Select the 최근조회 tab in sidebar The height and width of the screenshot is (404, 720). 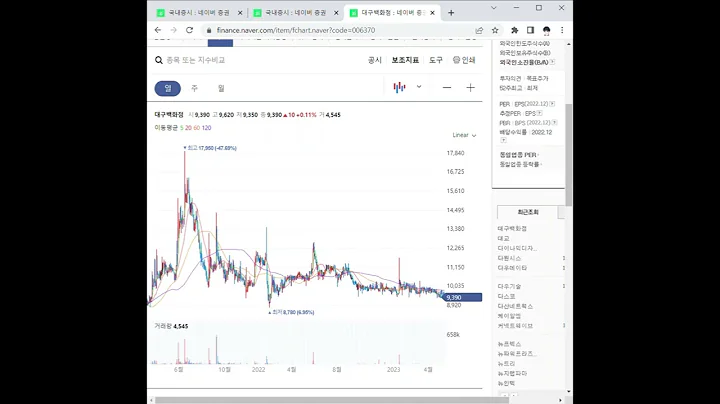click(x=528, y=212)
